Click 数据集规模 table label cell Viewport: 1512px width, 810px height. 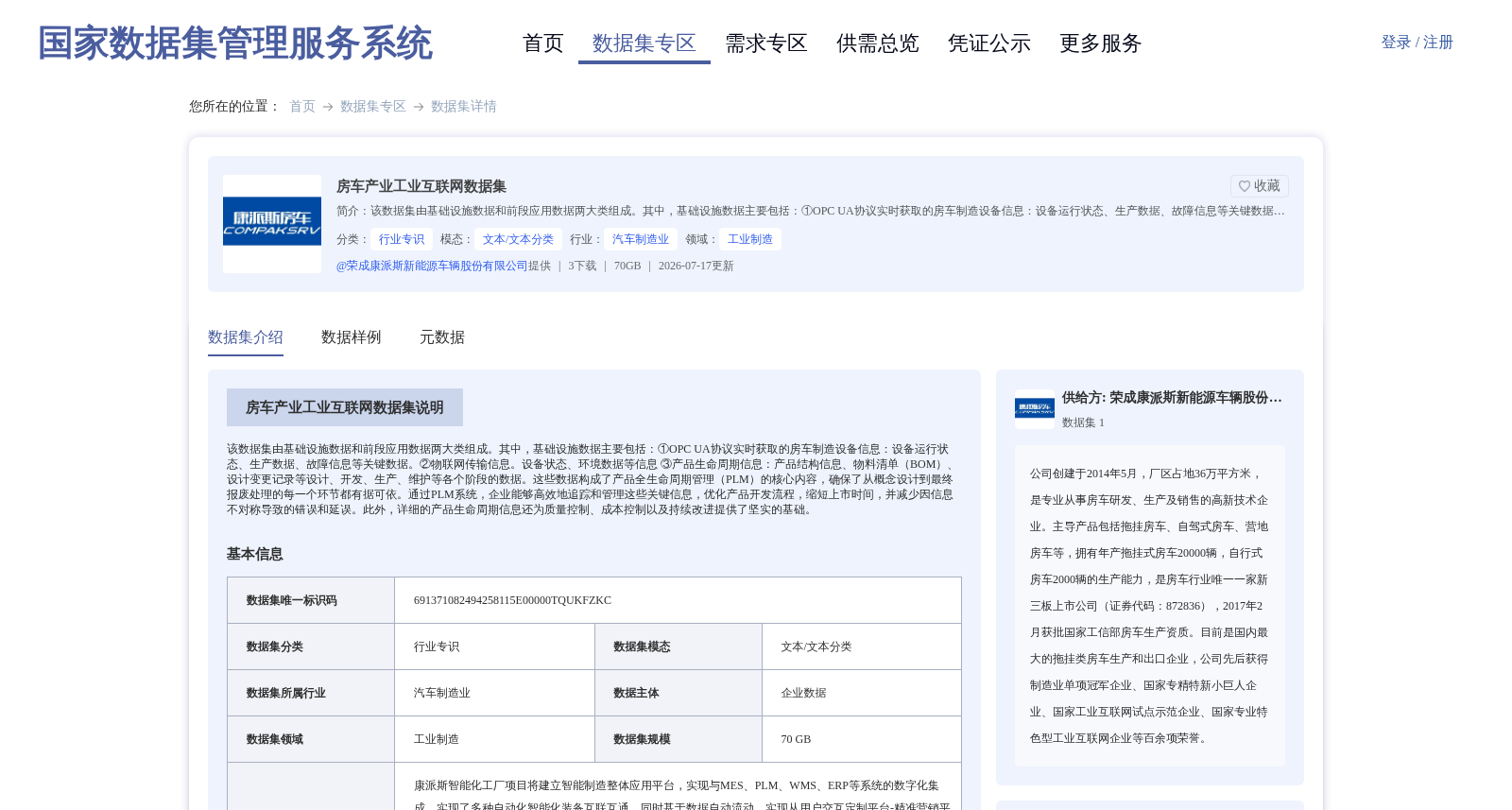(679, 739)
